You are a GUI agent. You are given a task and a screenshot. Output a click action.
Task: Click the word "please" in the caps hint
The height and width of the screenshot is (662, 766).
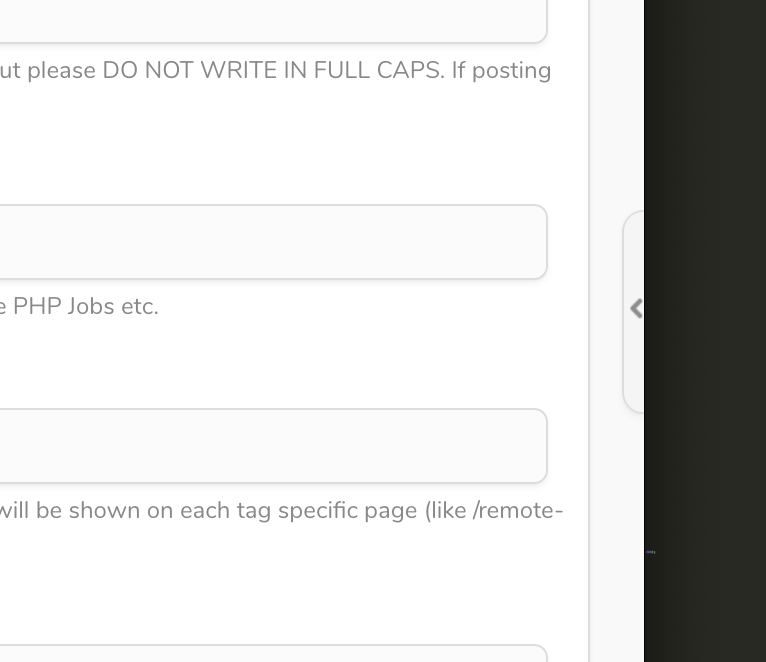coord(62,71)
